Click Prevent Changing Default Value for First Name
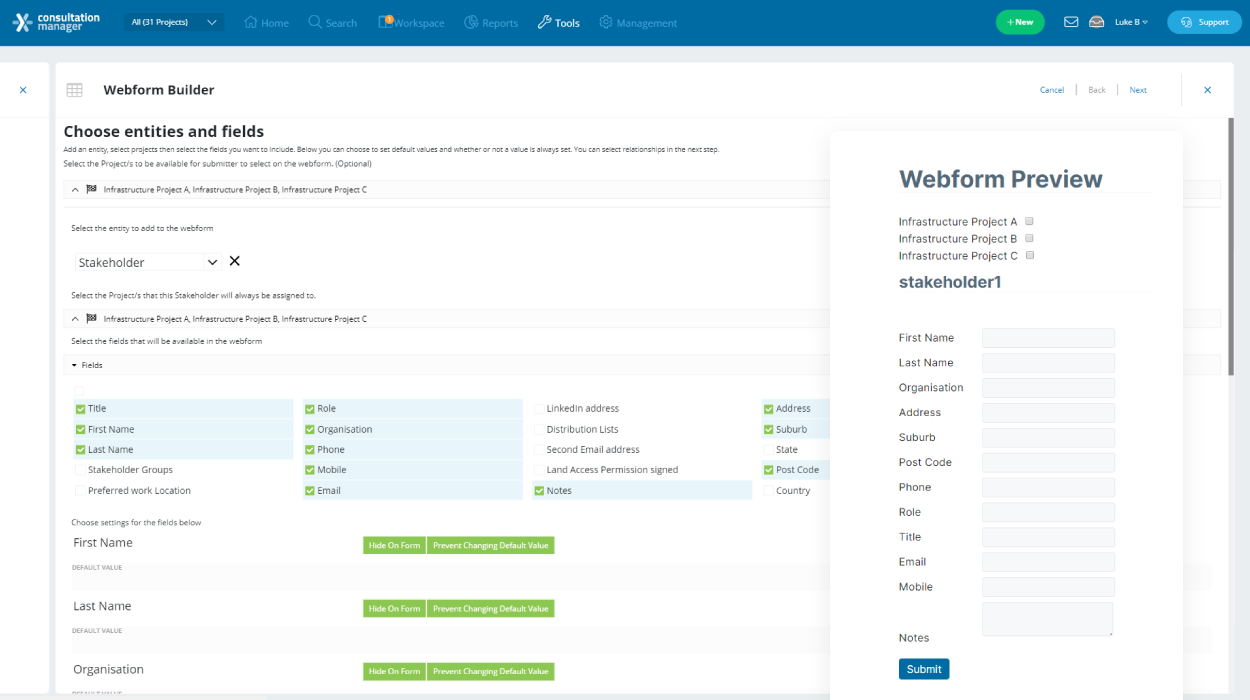1250x700 pixels. [490, 545]
